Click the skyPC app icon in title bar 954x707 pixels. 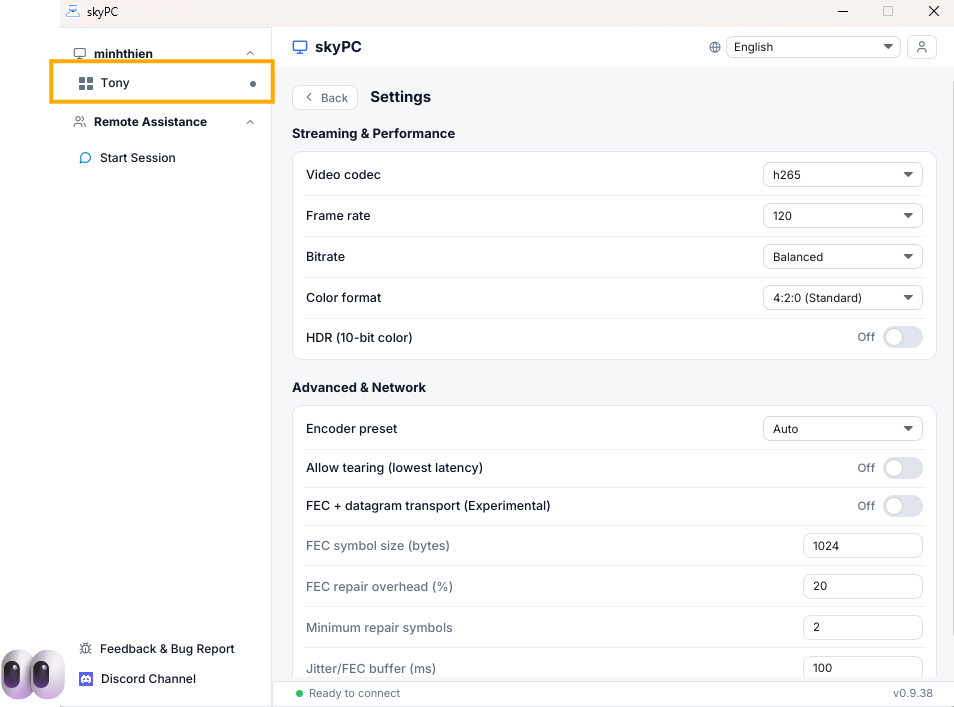(x=73, y=12)
